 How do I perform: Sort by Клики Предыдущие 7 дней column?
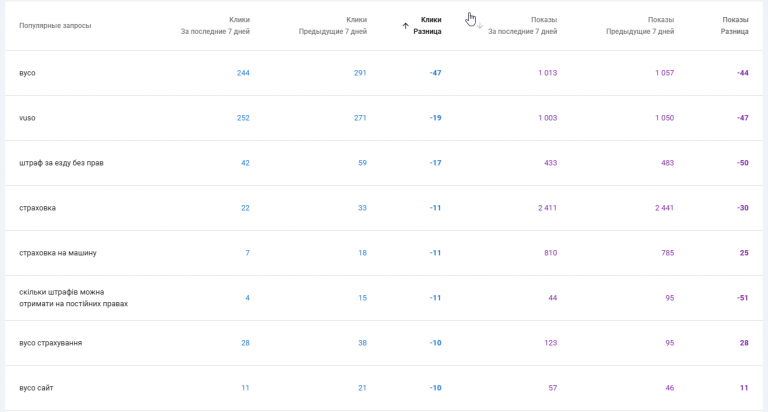tap(333, 25)
